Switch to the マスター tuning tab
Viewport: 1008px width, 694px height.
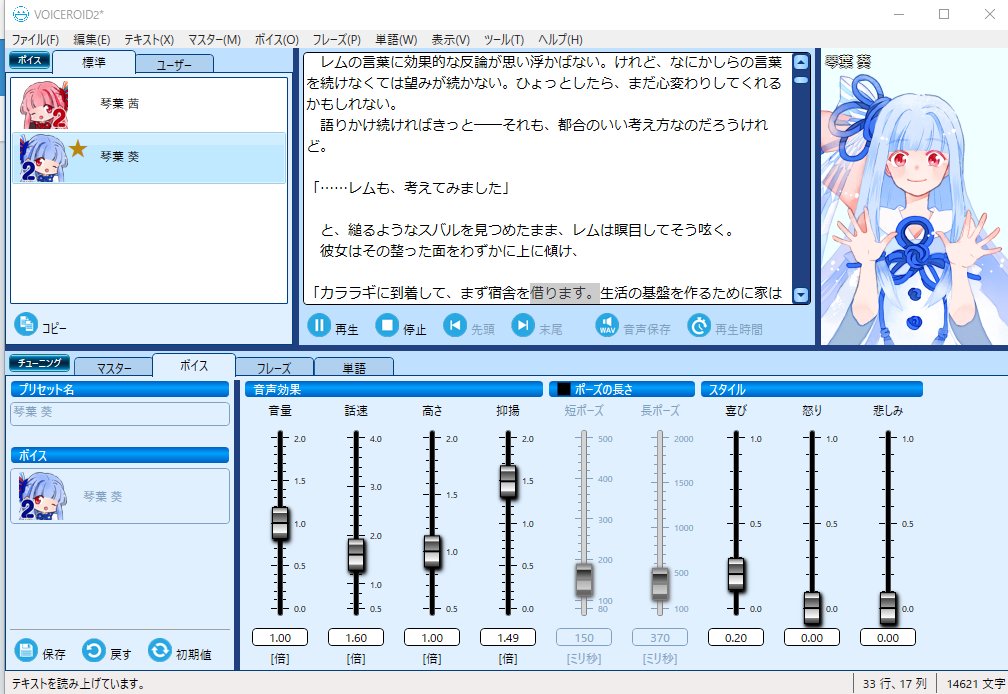click(114, 368)
